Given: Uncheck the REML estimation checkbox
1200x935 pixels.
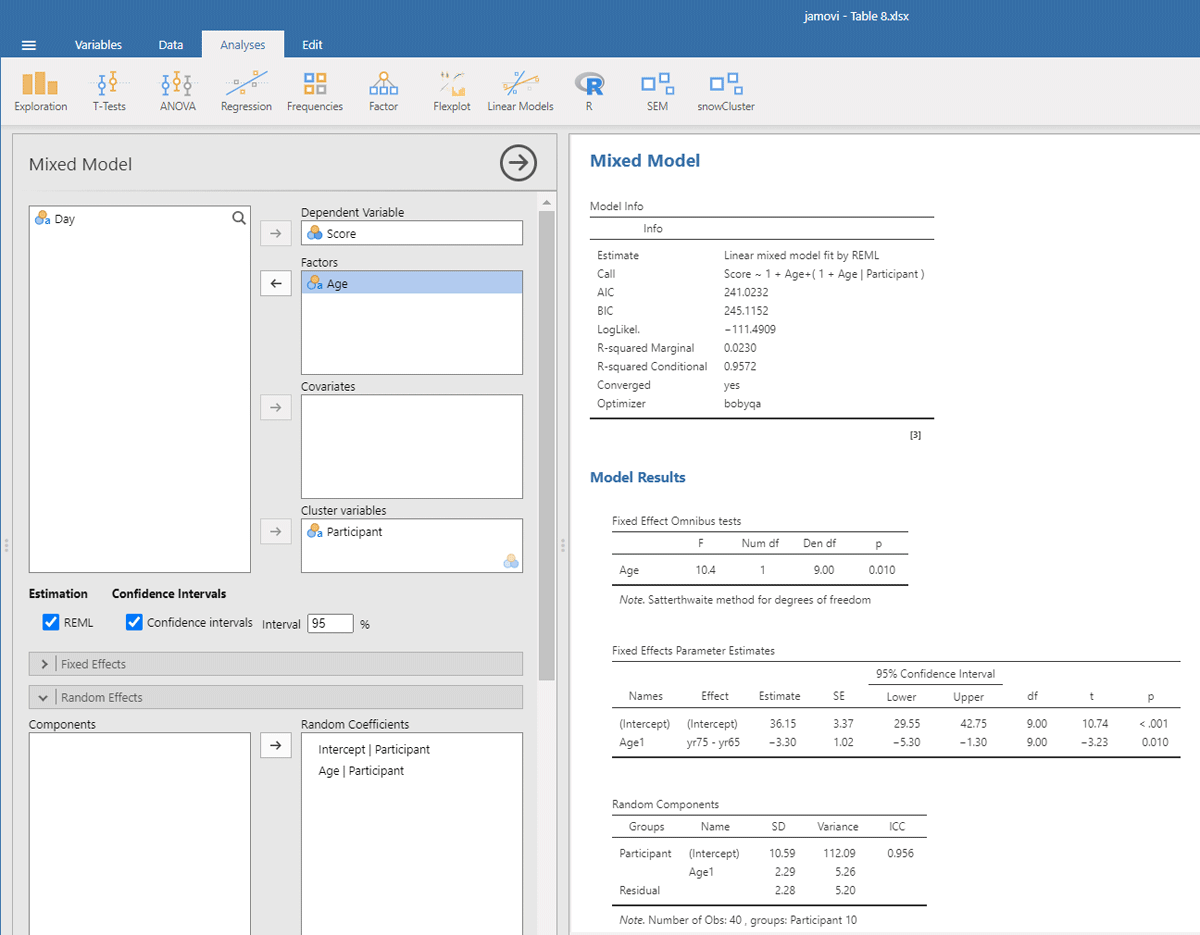Looking at the screenshot, I should [52, 623].
